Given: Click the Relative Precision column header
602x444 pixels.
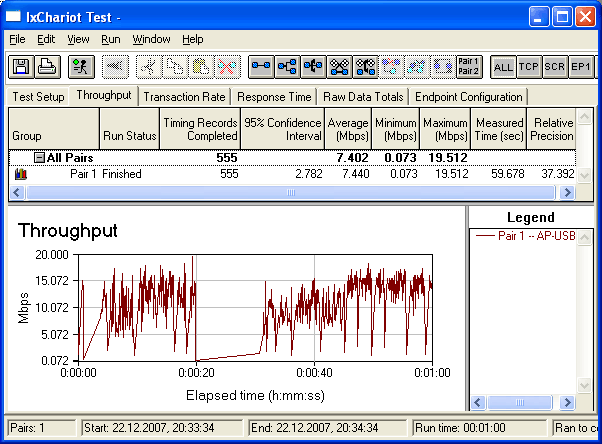Looking at the screenshot, I should click(551, 129).
